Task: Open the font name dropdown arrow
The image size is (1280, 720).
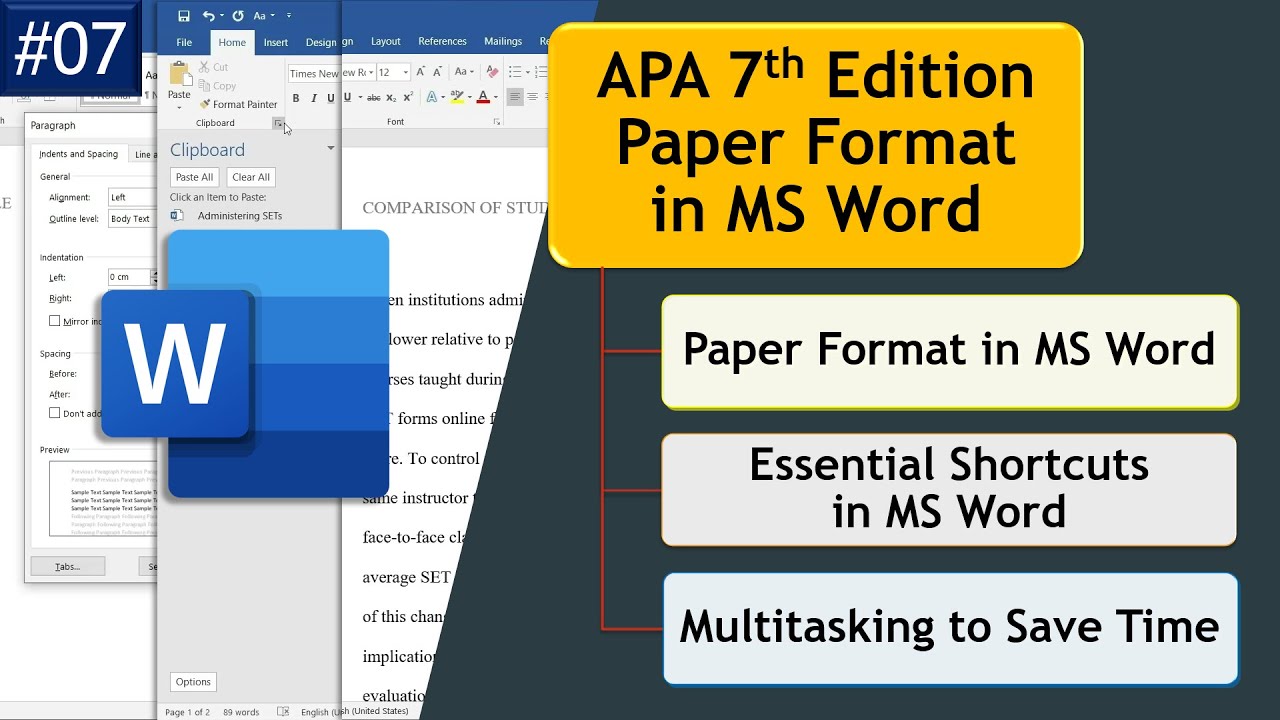Action: tap(371, 72)
